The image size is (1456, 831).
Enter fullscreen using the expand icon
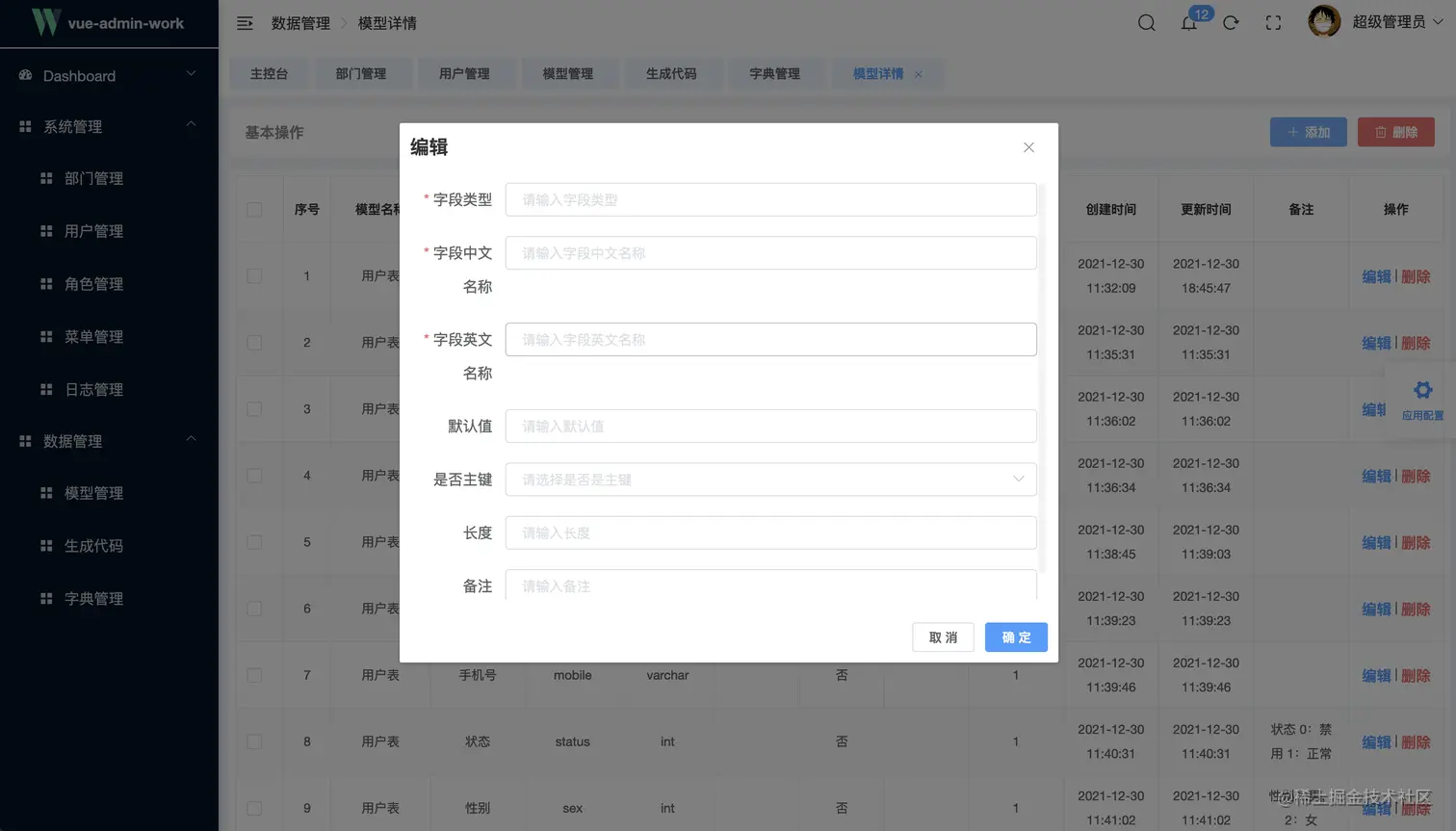click(x=1273, y=21)
